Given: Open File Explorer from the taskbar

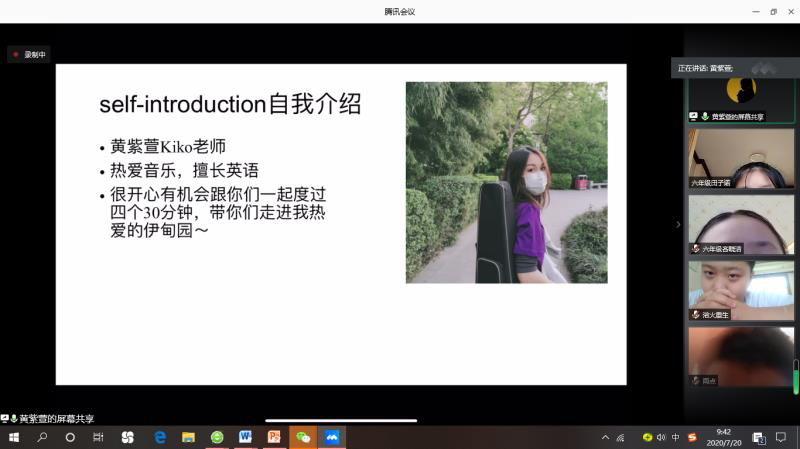Looking at the screenshot, I should 188,437.
